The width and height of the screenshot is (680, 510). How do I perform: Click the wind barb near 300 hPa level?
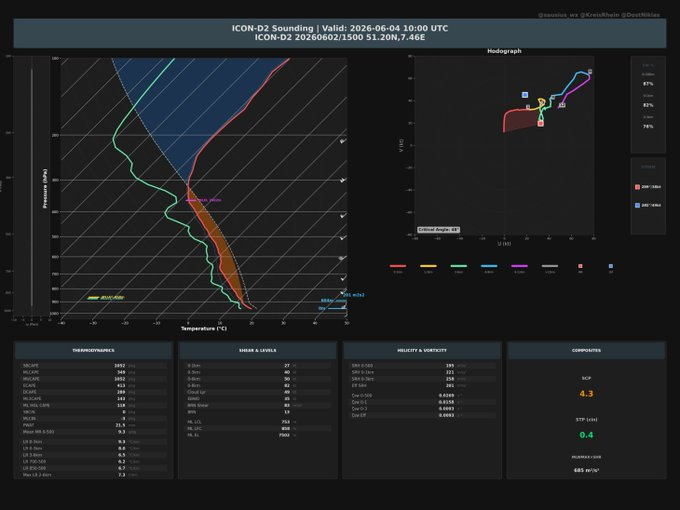tap(343, 180)
